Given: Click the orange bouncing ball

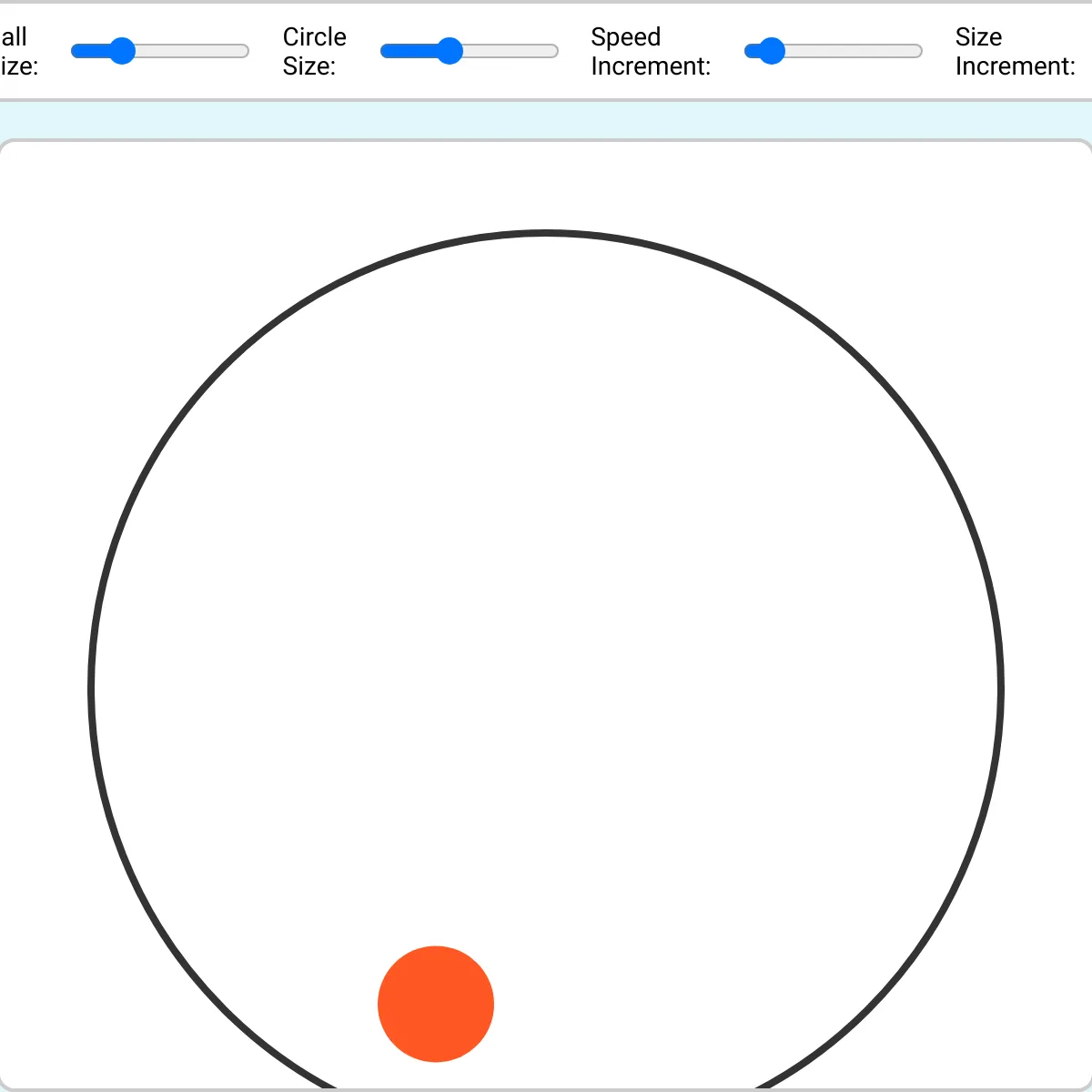Looking at the screenshot, I should [x=436, y=1004].
